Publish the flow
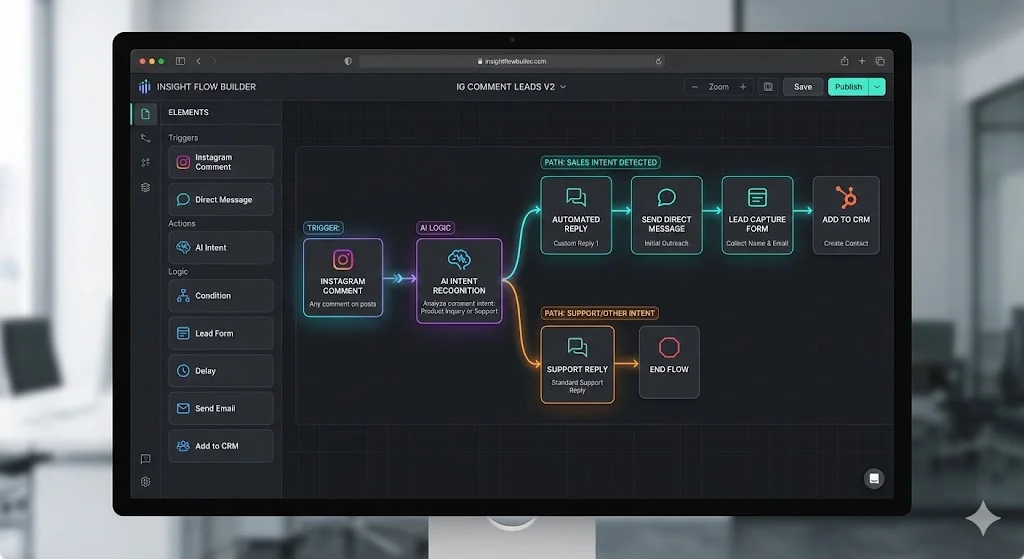Screen dimensions: 1024x559 [x=848, y=87]
